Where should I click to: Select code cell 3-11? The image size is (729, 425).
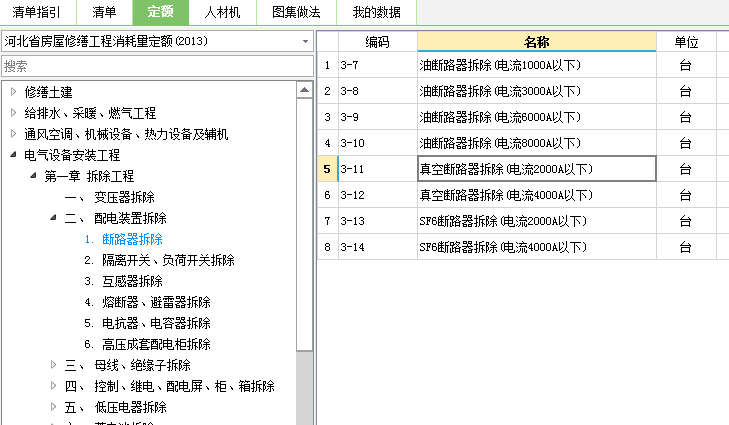pos(378,169)
